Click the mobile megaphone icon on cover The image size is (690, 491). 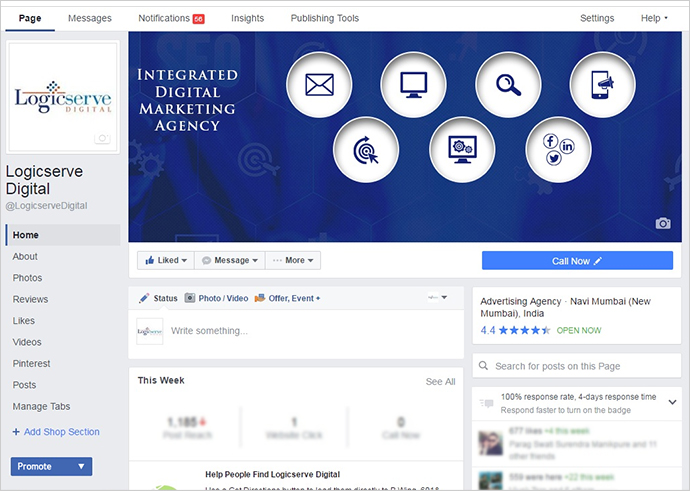[602, 85]
